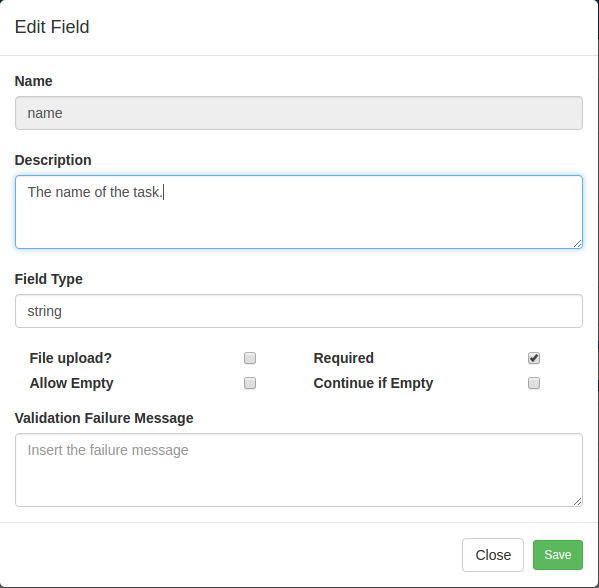Tick the Allow Empty checkbox
Screen dimensions: 599x588
[x=250, y=383]
